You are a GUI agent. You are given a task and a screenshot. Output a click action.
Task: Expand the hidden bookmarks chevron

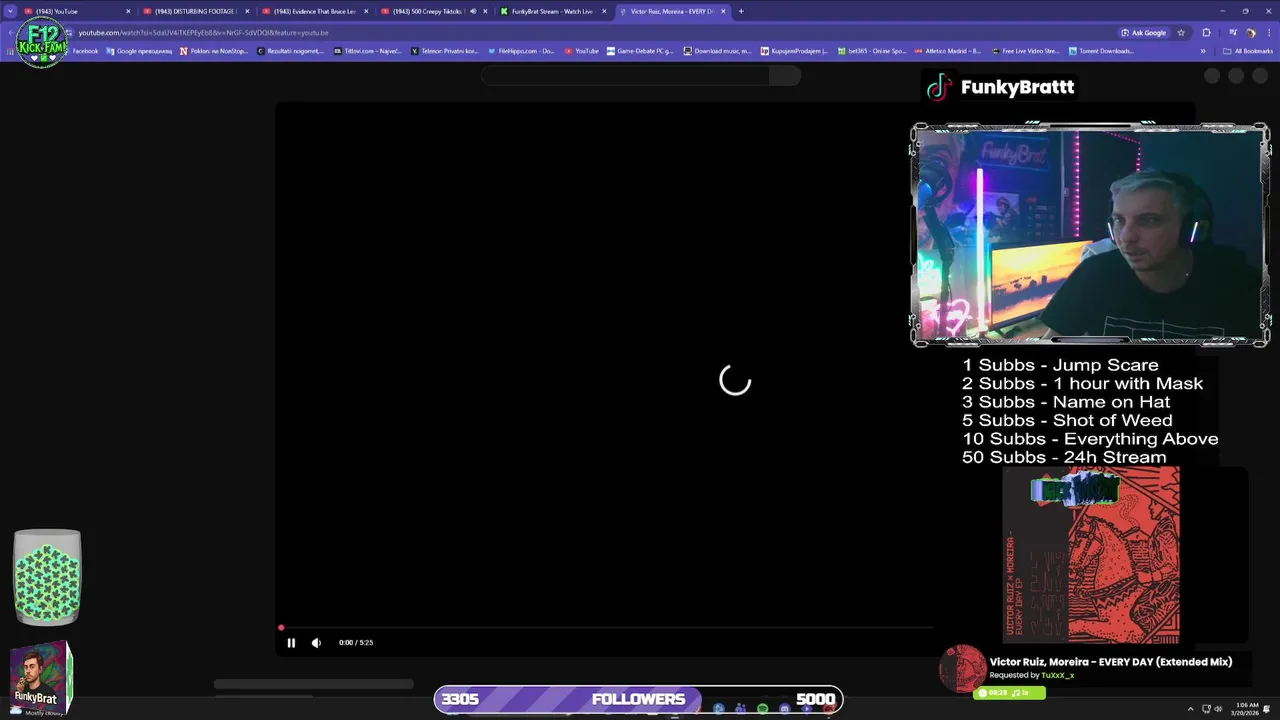click(x=1203, y=51)
